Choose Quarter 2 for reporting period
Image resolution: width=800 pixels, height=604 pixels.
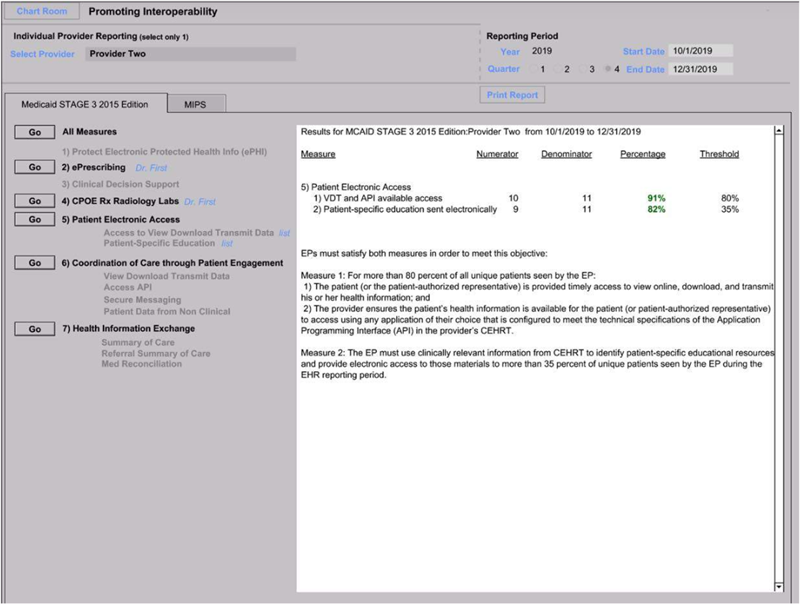point(556,69)
